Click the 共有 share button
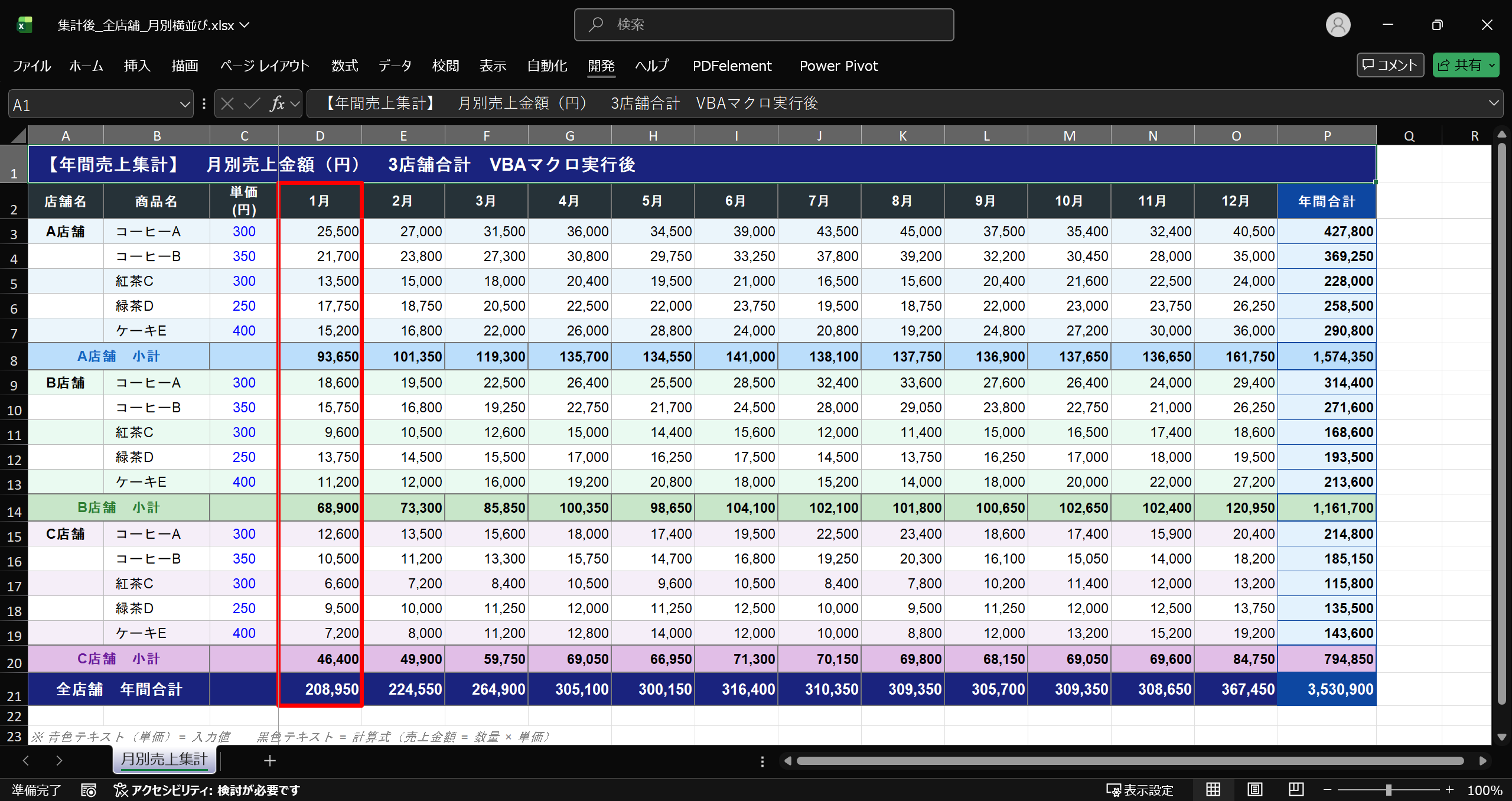This screenshot has width=1512, height=801. point(1459,65)
